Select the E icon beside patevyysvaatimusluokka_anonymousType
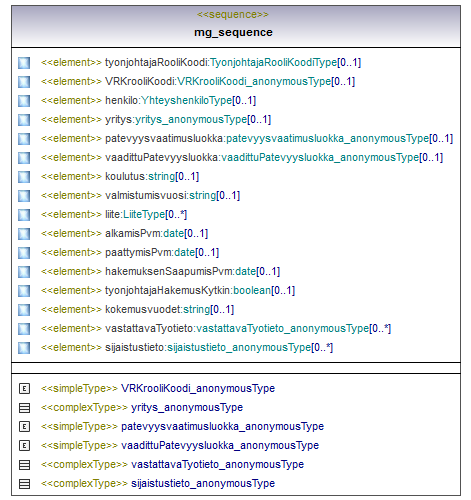 tap(24, 427)
